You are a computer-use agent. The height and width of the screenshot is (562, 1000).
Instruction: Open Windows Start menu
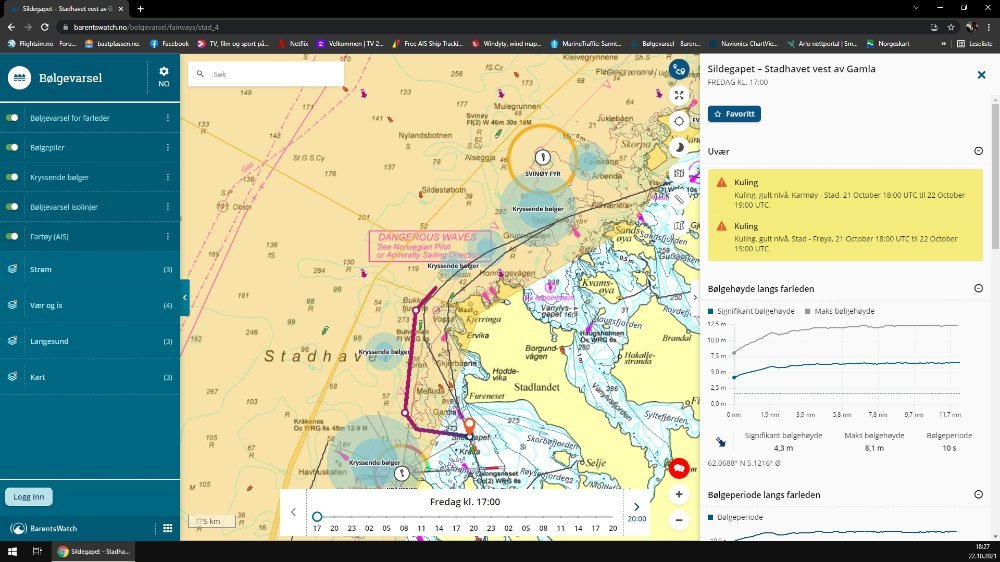(x=11, y=551)
